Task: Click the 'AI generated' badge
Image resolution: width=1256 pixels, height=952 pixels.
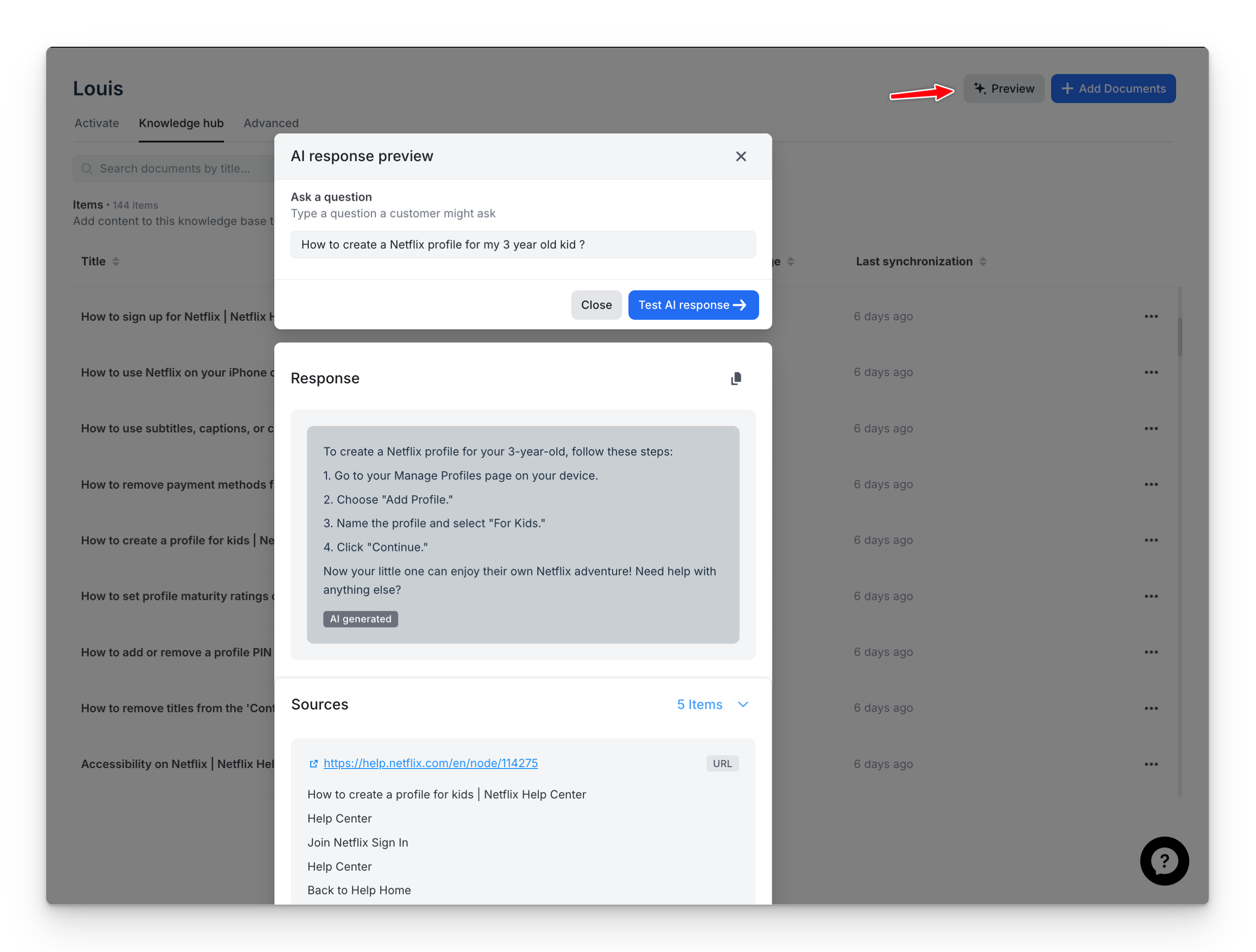Action: point(361,619)
